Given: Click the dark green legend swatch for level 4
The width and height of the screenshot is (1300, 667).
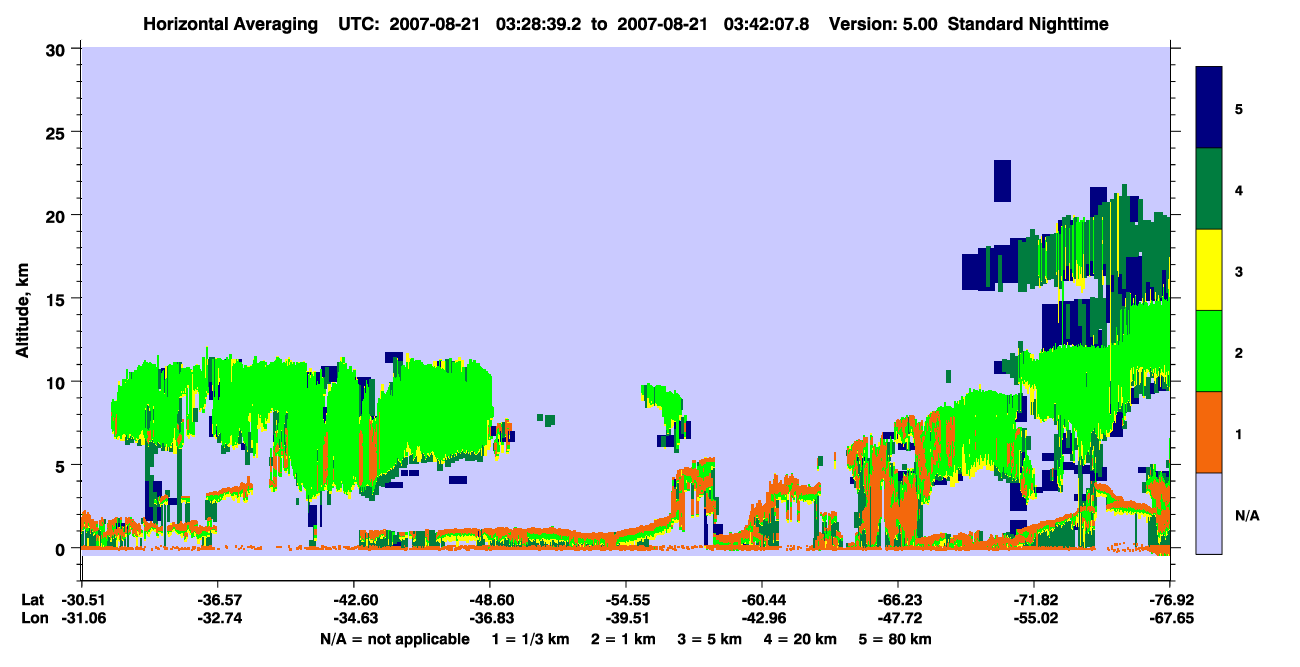Looking at the screenshot, I should [1209, 189].
